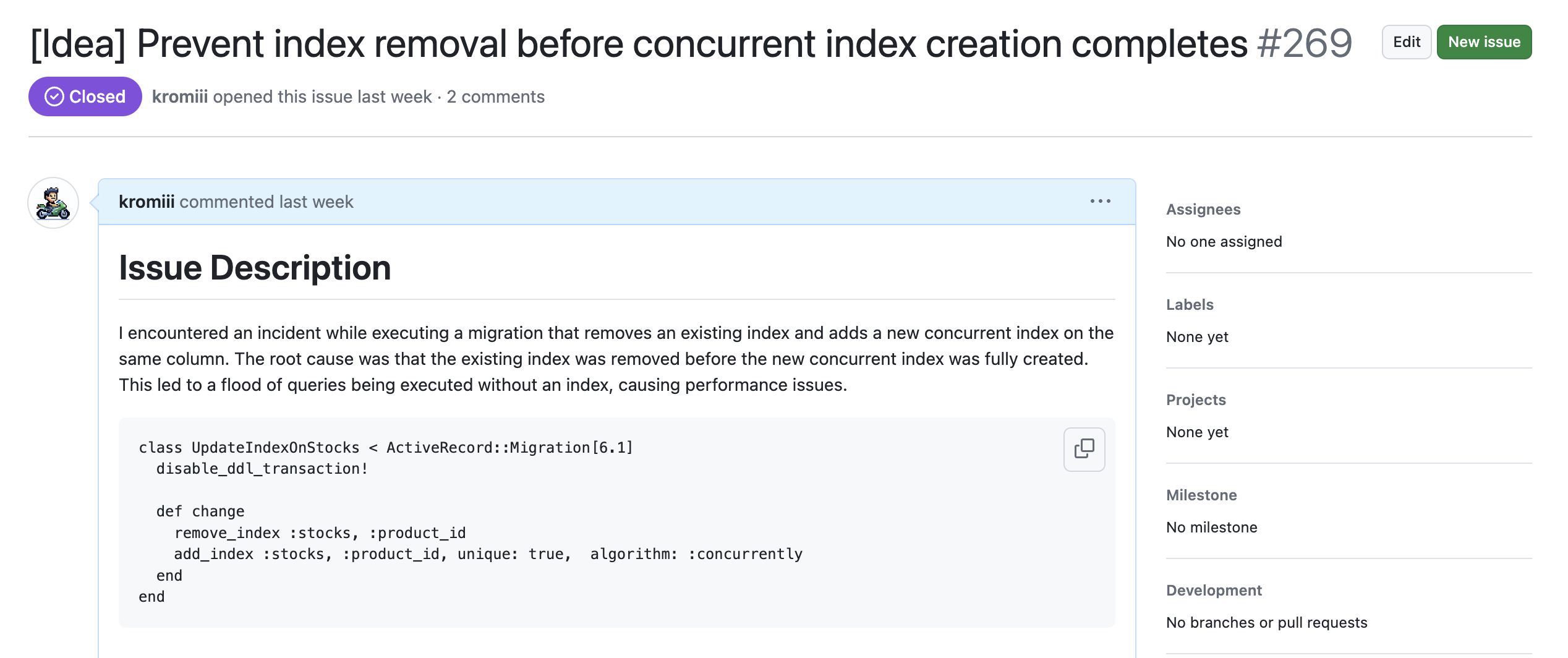The width and height of the screenshot is (1568, 658).
Task: Click the "2 comments" count text
Action: 495,96
